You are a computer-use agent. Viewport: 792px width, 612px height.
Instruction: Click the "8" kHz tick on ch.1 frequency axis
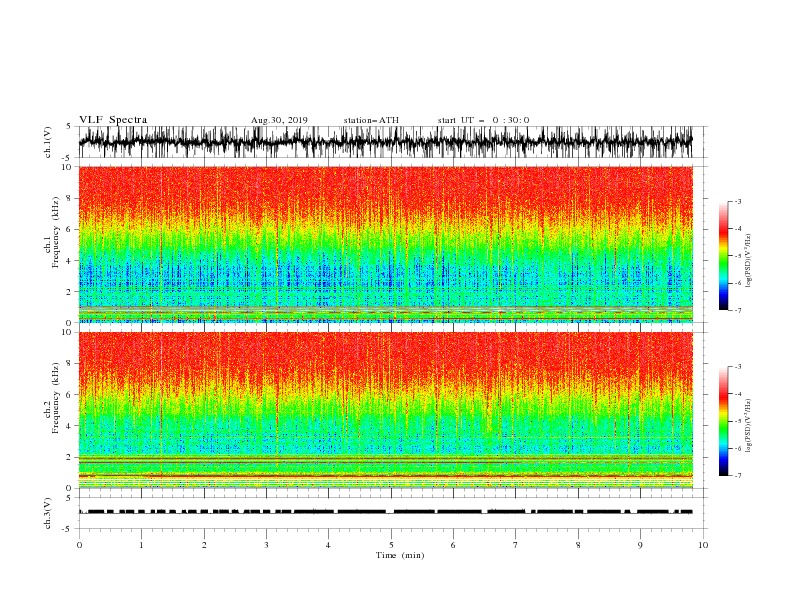70,198
